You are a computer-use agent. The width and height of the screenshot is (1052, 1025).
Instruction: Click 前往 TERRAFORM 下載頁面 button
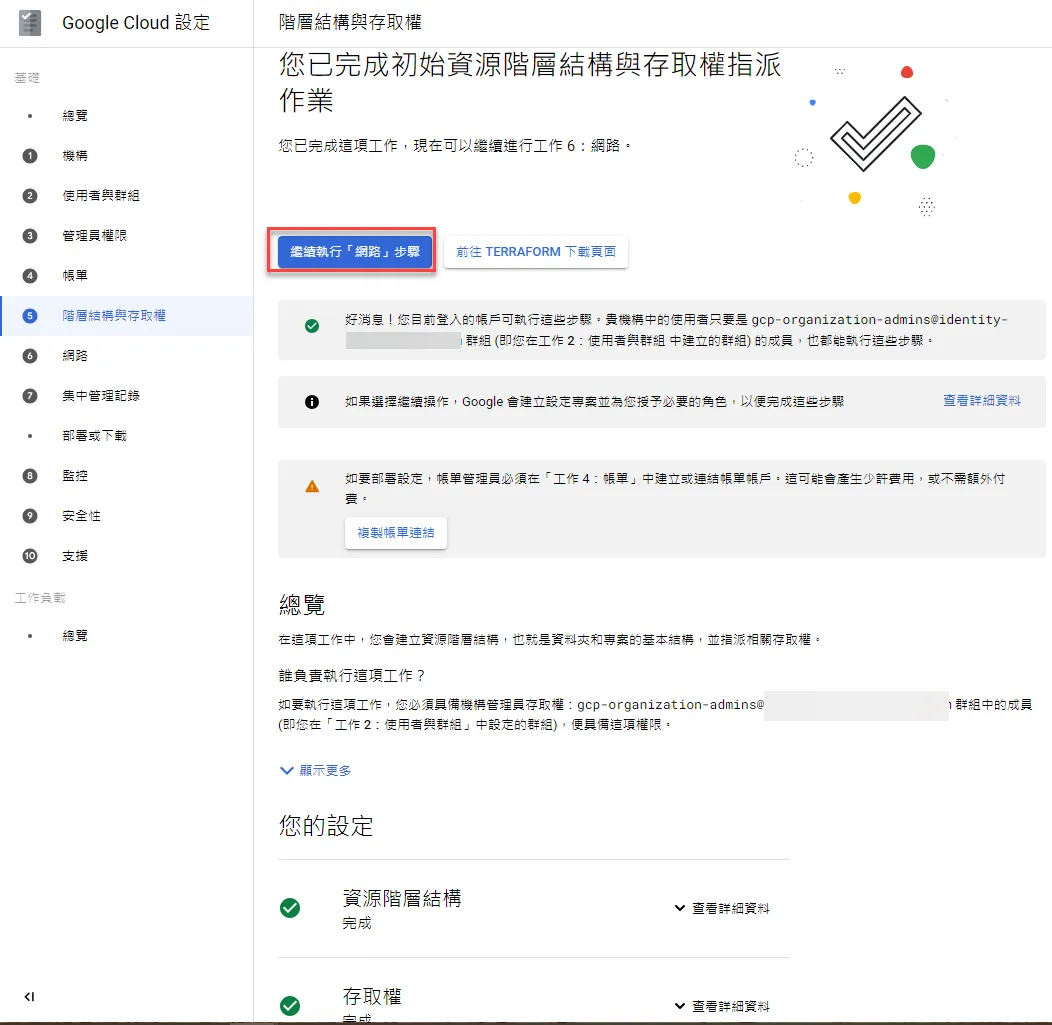click(x=535, y=252)
